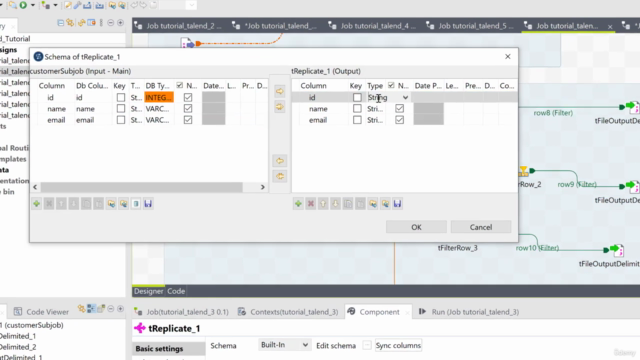The height and width of the screenshot is (360, 640).
Task: Click the tReplicate_1 pink component icon
Action: pos(140,328)
